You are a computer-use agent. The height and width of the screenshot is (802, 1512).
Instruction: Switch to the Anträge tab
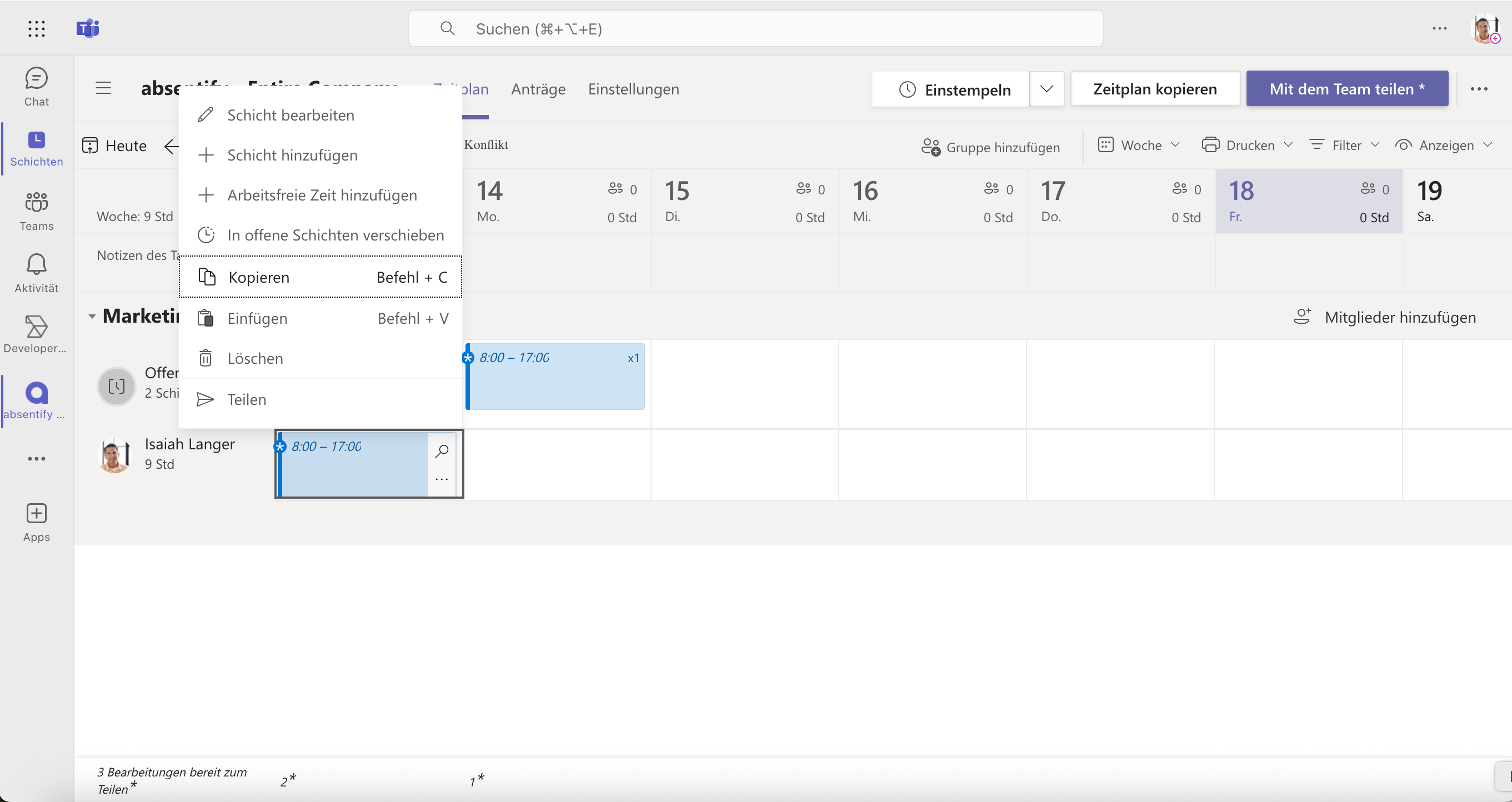pos(538,89)
